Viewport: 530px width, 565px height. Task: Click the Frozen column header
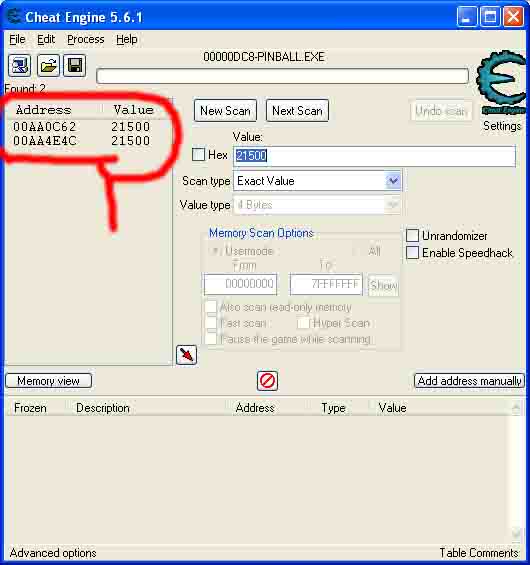click(30, 408)
